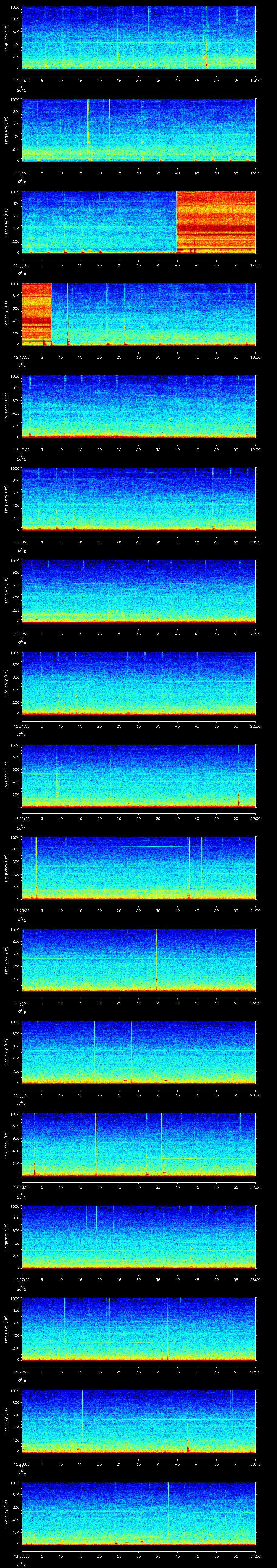Click the "12:19:00" time axis label

[21, 542]
